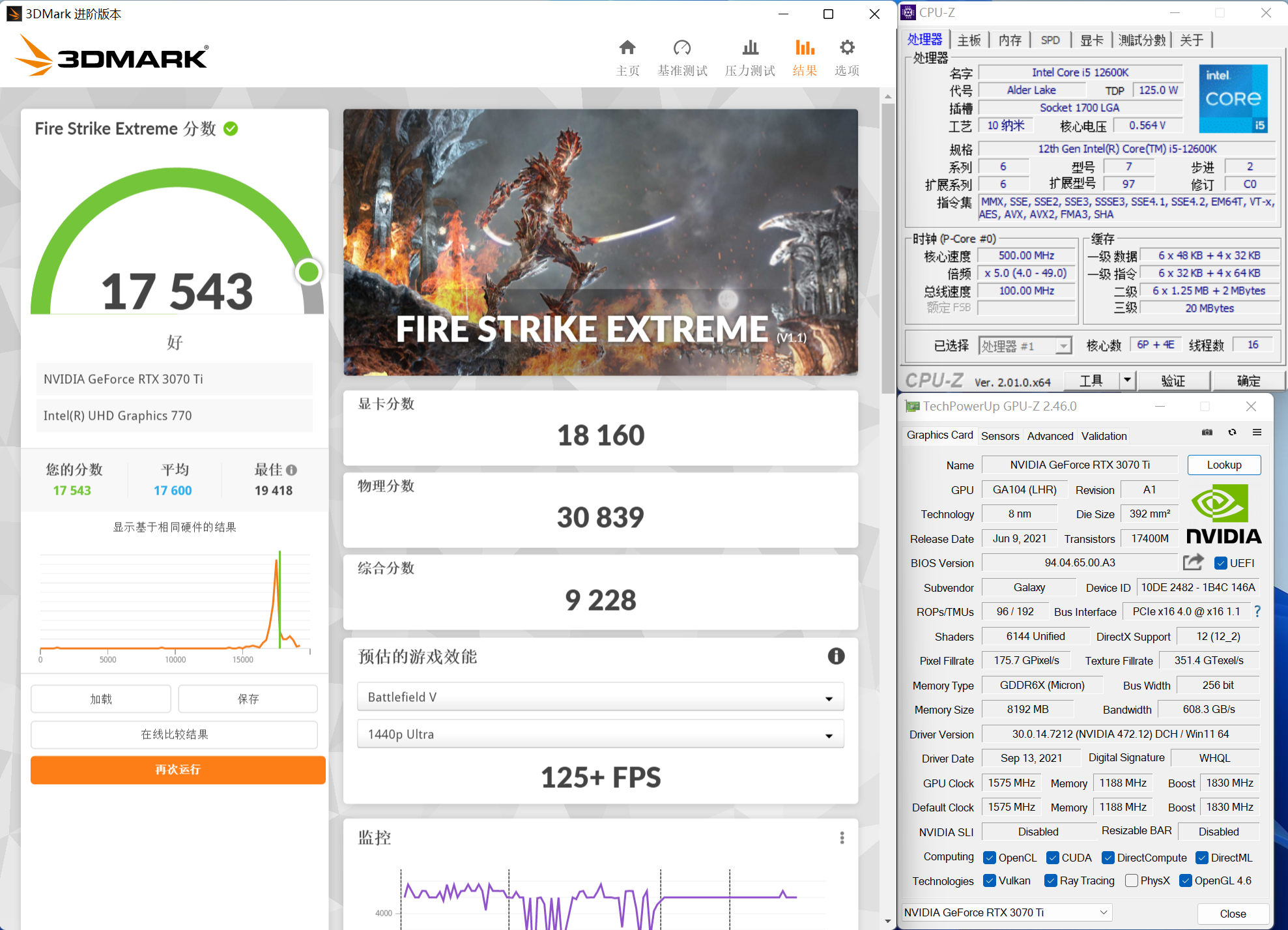Open the options gear icon

tap(846, 48)
